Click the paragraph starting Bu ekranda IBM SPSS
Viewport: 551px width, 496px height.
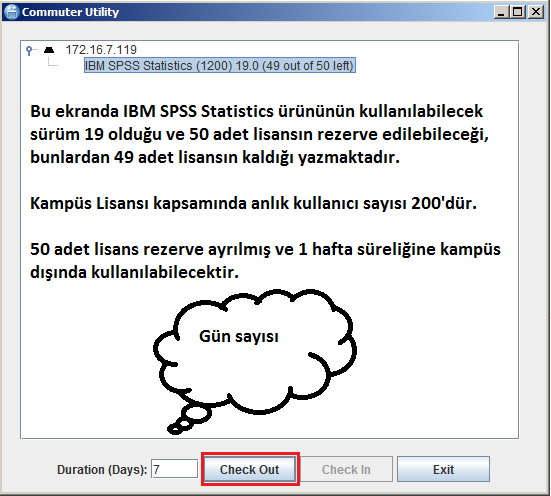(259, 134)
